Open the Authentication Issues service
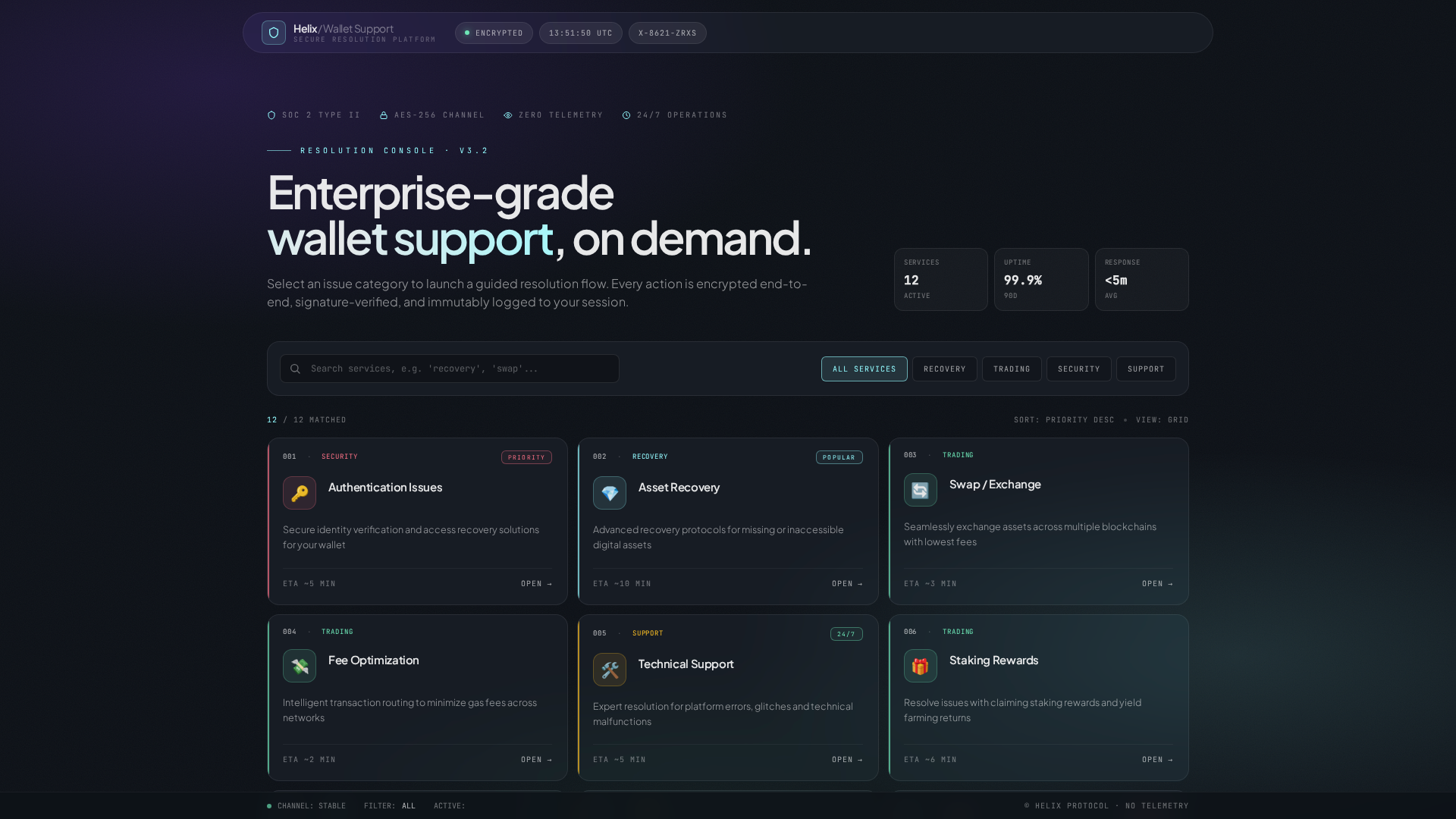The image size is (1456, 819). [x=537, y=584]
